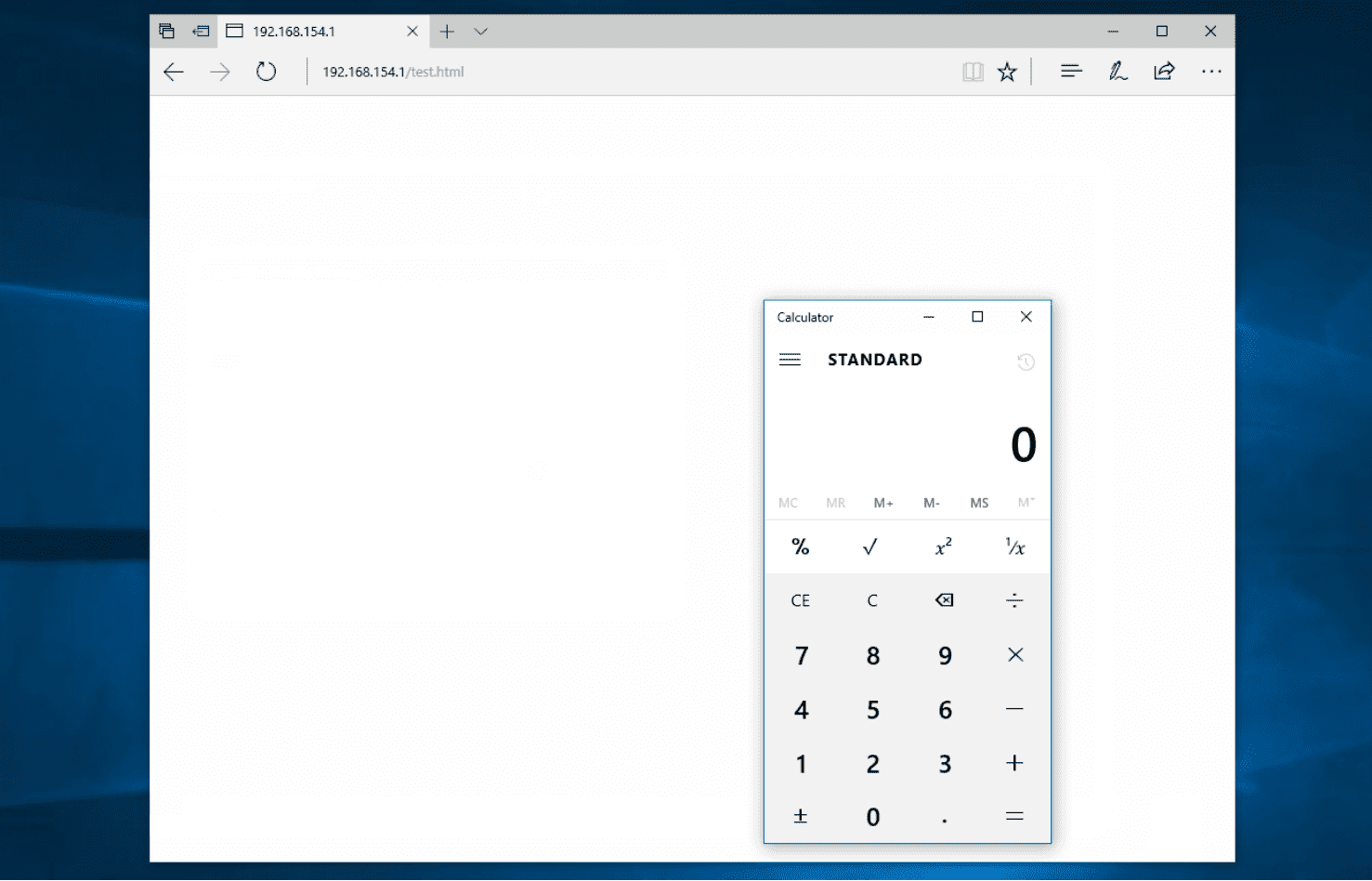The height and width of the screenshot is (881, 1372).
Task: Click digit 6 on Calculator keypad
Action: click(944, 709)
